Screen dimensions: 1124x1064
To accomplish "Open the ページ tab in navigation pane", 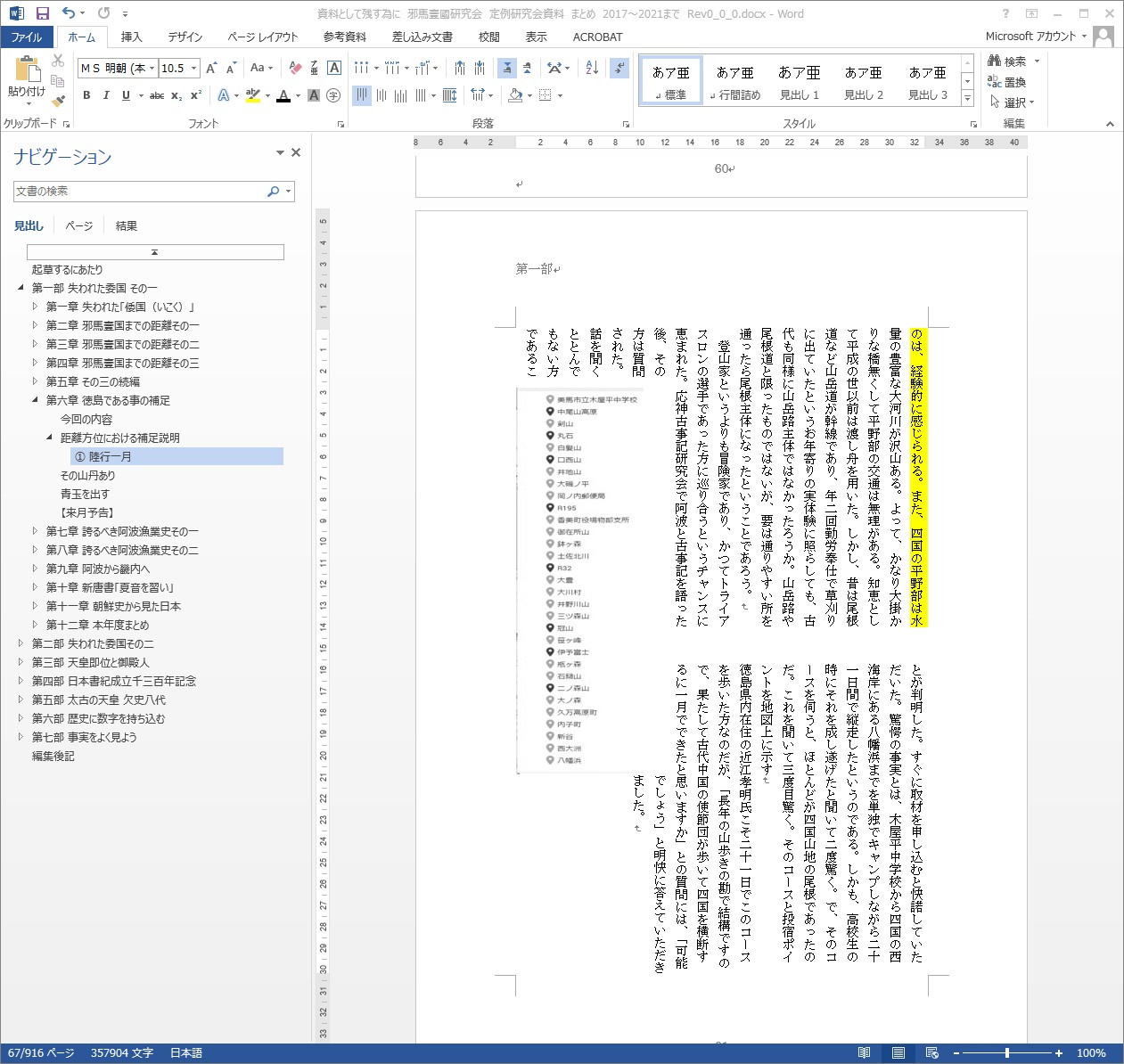I will [x=78, y=225].
